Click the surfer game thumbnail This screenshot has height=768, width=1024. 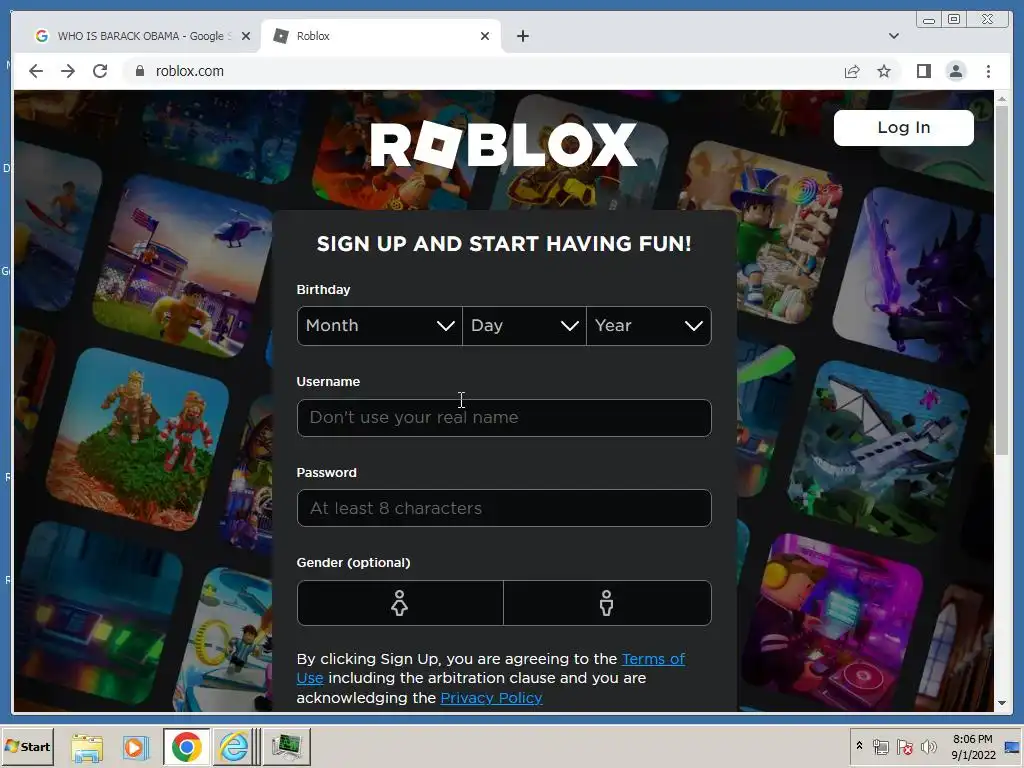pyautogui.click(x=58, y=226)
